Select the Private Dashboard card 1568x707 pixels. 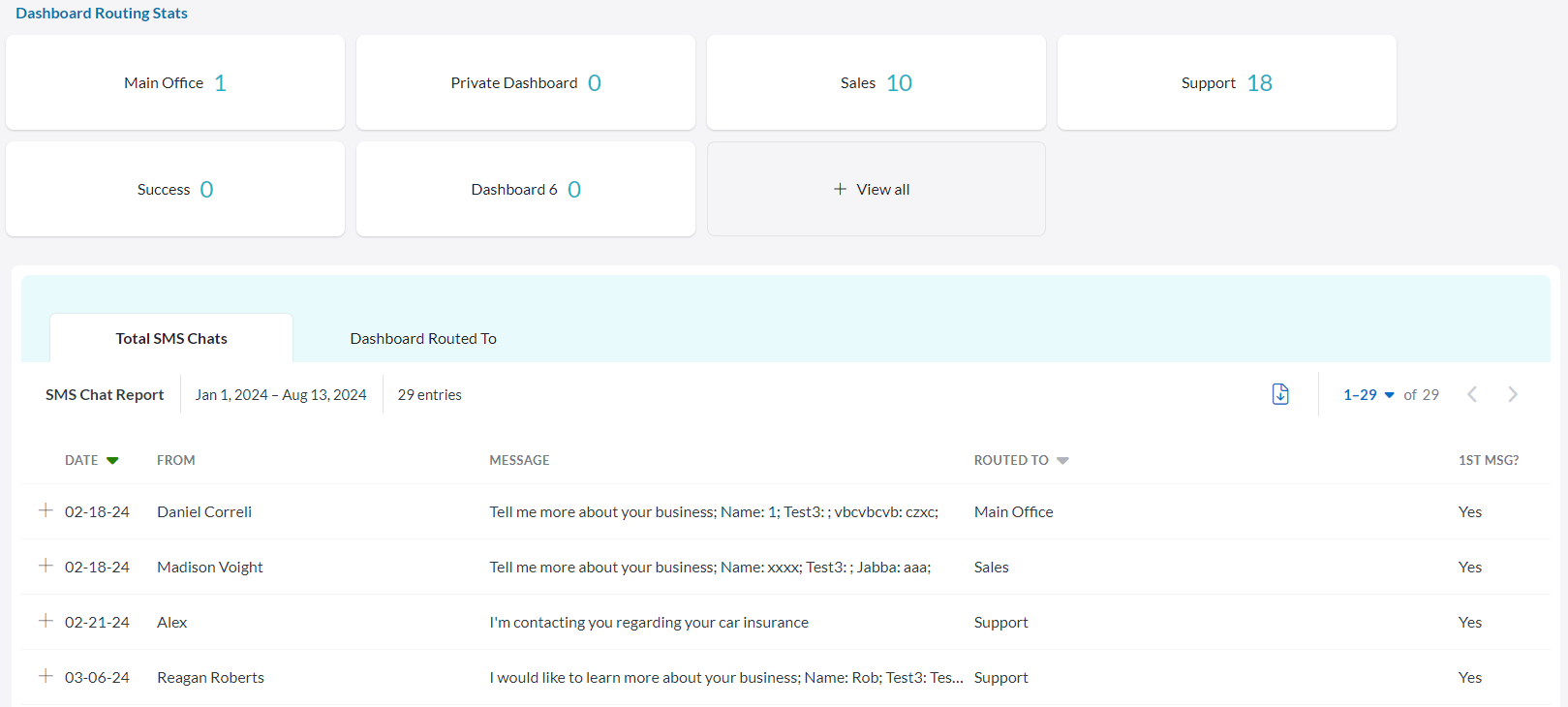[525, 83]
